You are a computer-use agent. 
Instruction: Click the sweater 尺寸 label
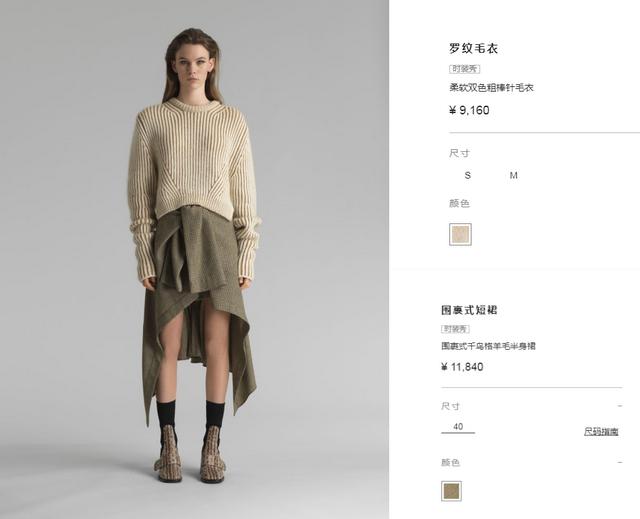[x=460, y=153]
